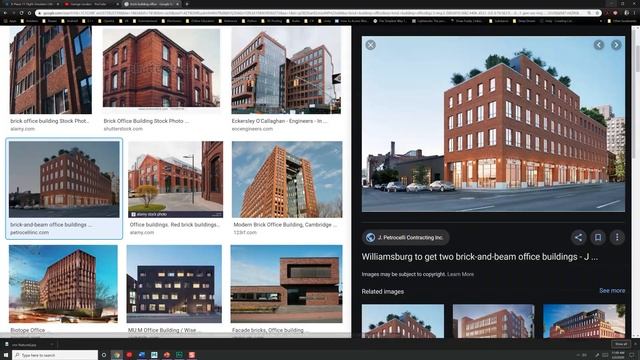Select the active Google image search tab

coord(151,4)
